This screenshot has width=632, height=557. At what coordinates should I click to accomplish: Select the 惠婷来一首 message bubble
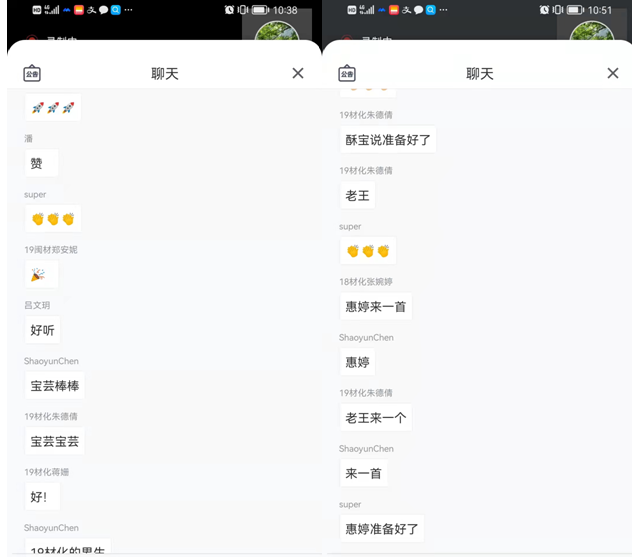[376, 307]
